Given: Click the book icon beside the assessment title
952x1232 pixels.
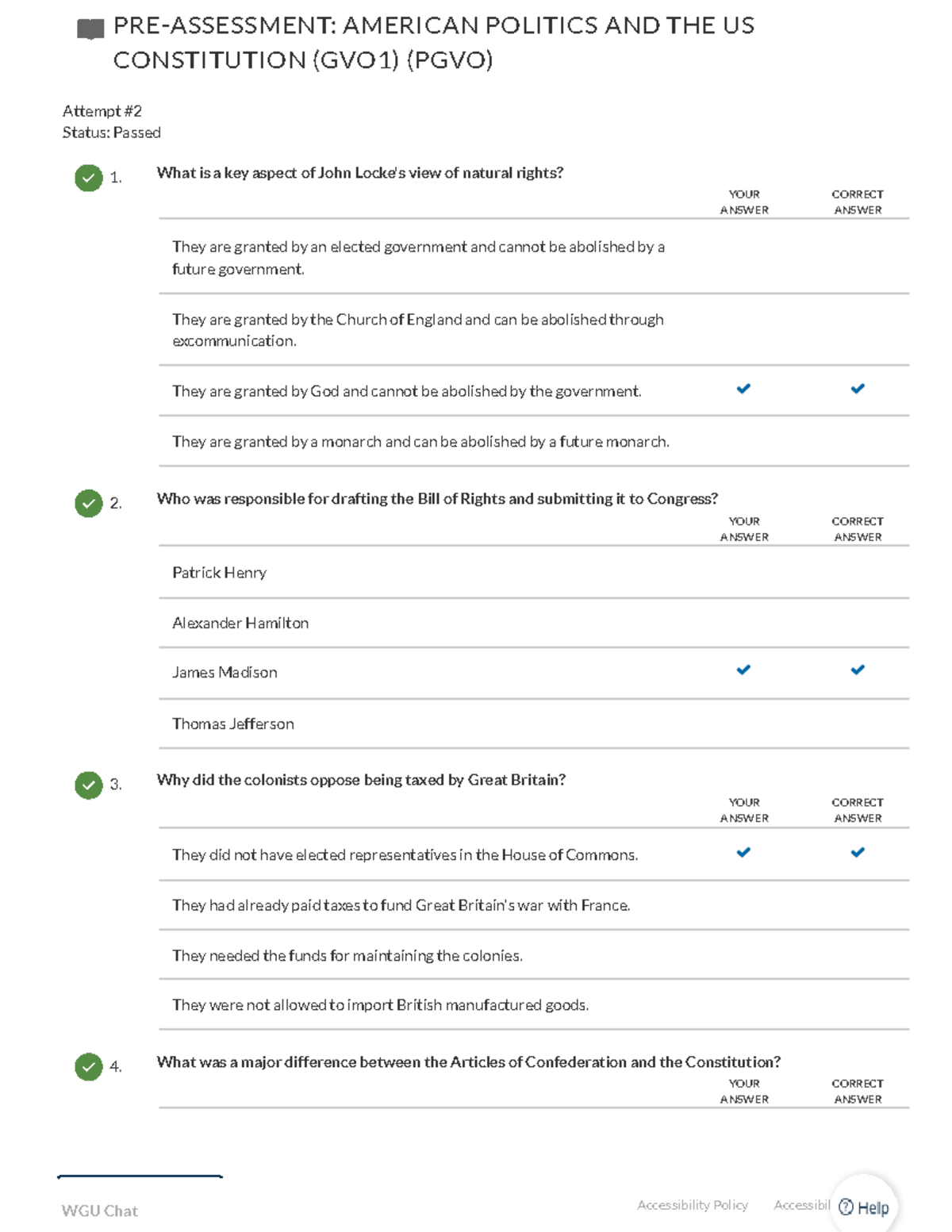Looking at the screenshot, I should point(90,29).
